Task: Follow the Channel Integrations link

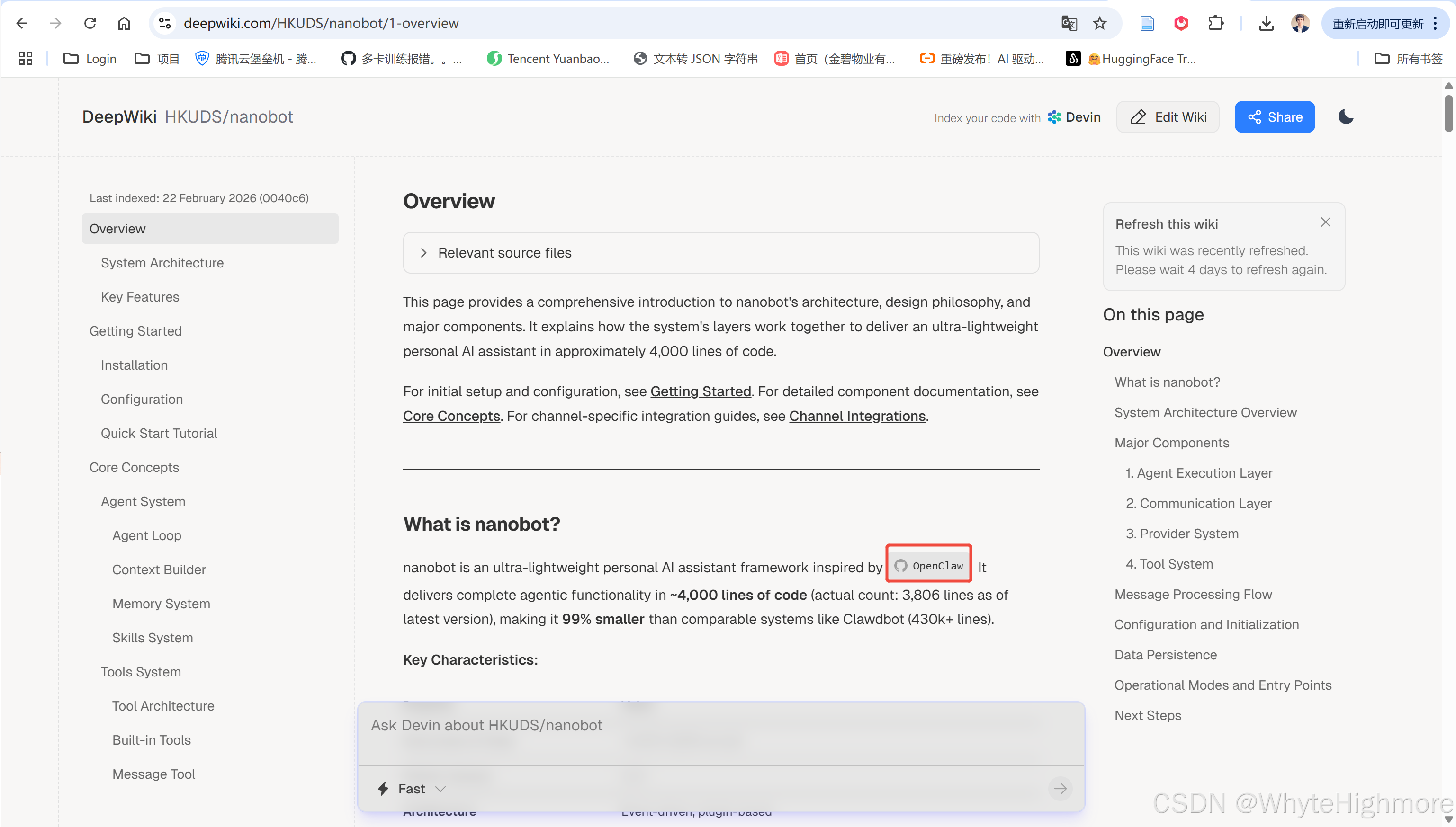Action: (857, 416)
